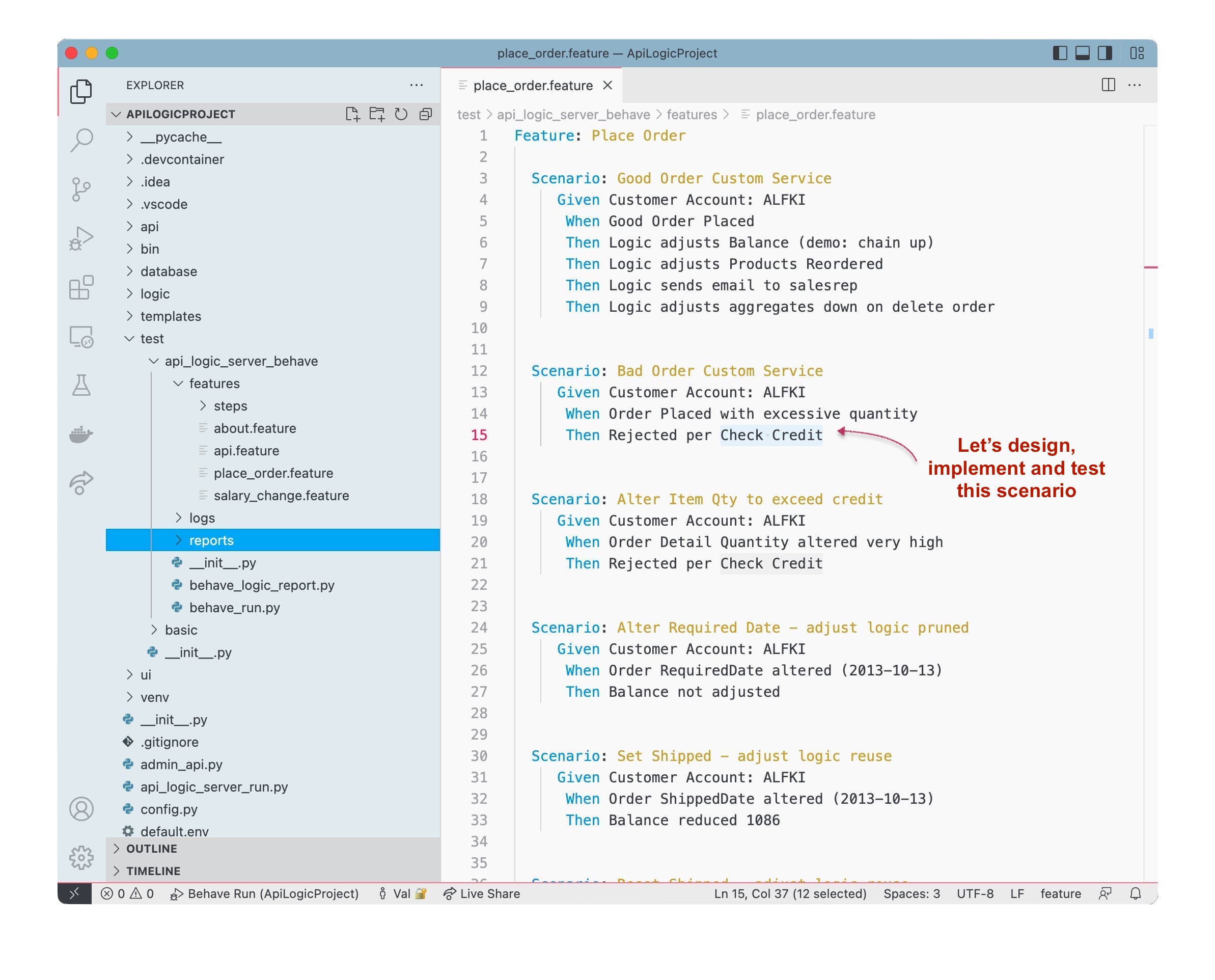Open the Search view in activity bar
The height and width of the screenshot is (980, 1215).
coord(81,140)
